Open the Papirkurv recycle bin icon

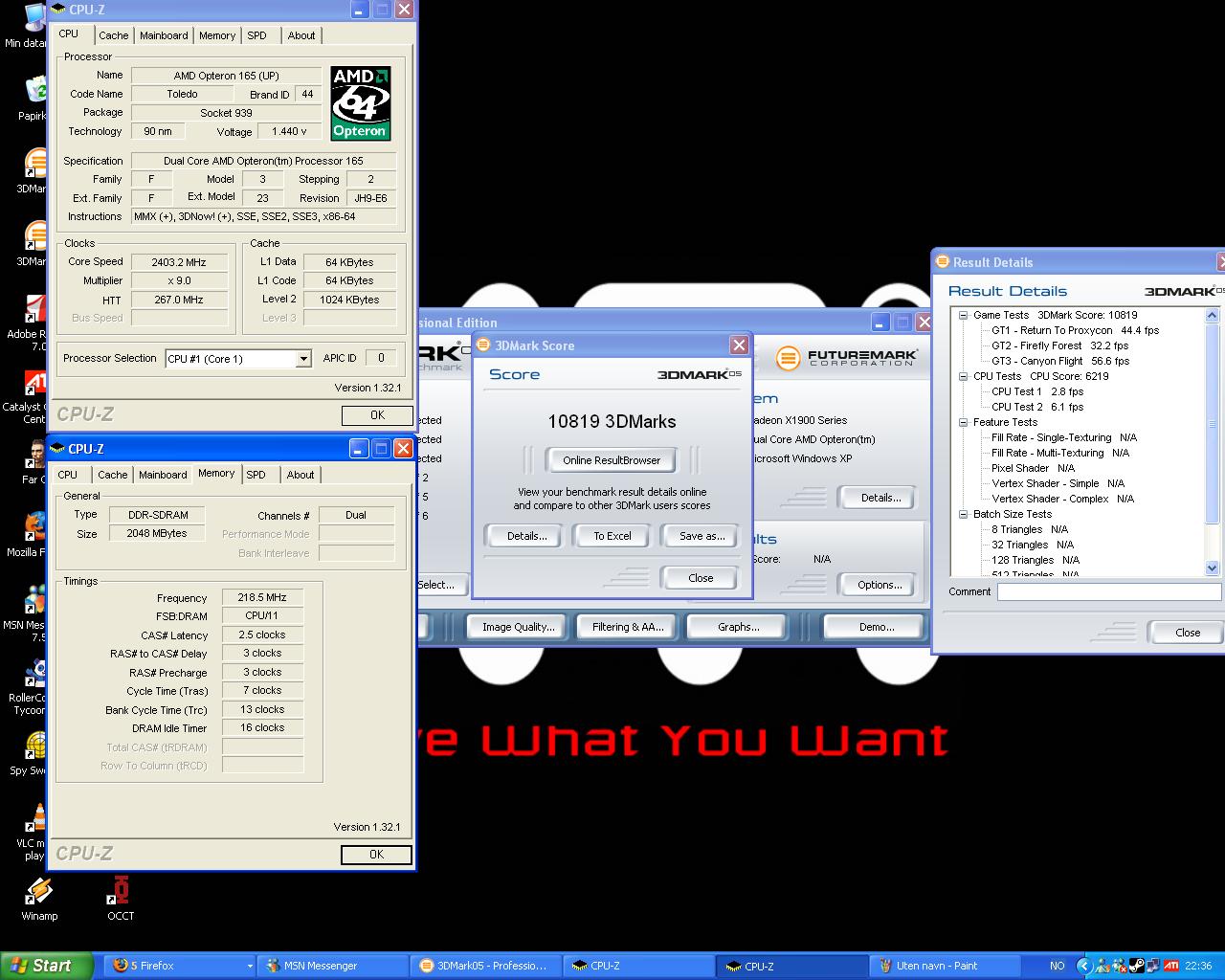(x=33, y=98)
